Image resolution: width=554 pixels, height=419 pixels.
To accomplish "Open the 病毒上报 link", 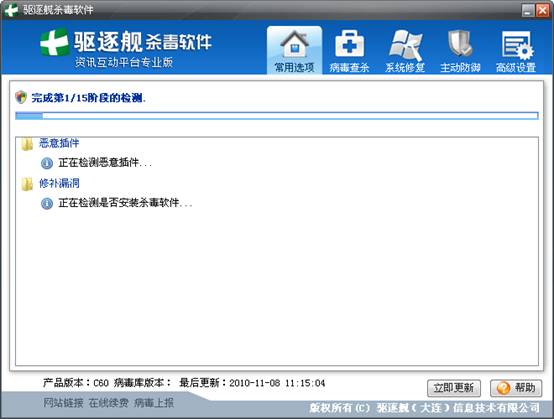I will point(154,403).
